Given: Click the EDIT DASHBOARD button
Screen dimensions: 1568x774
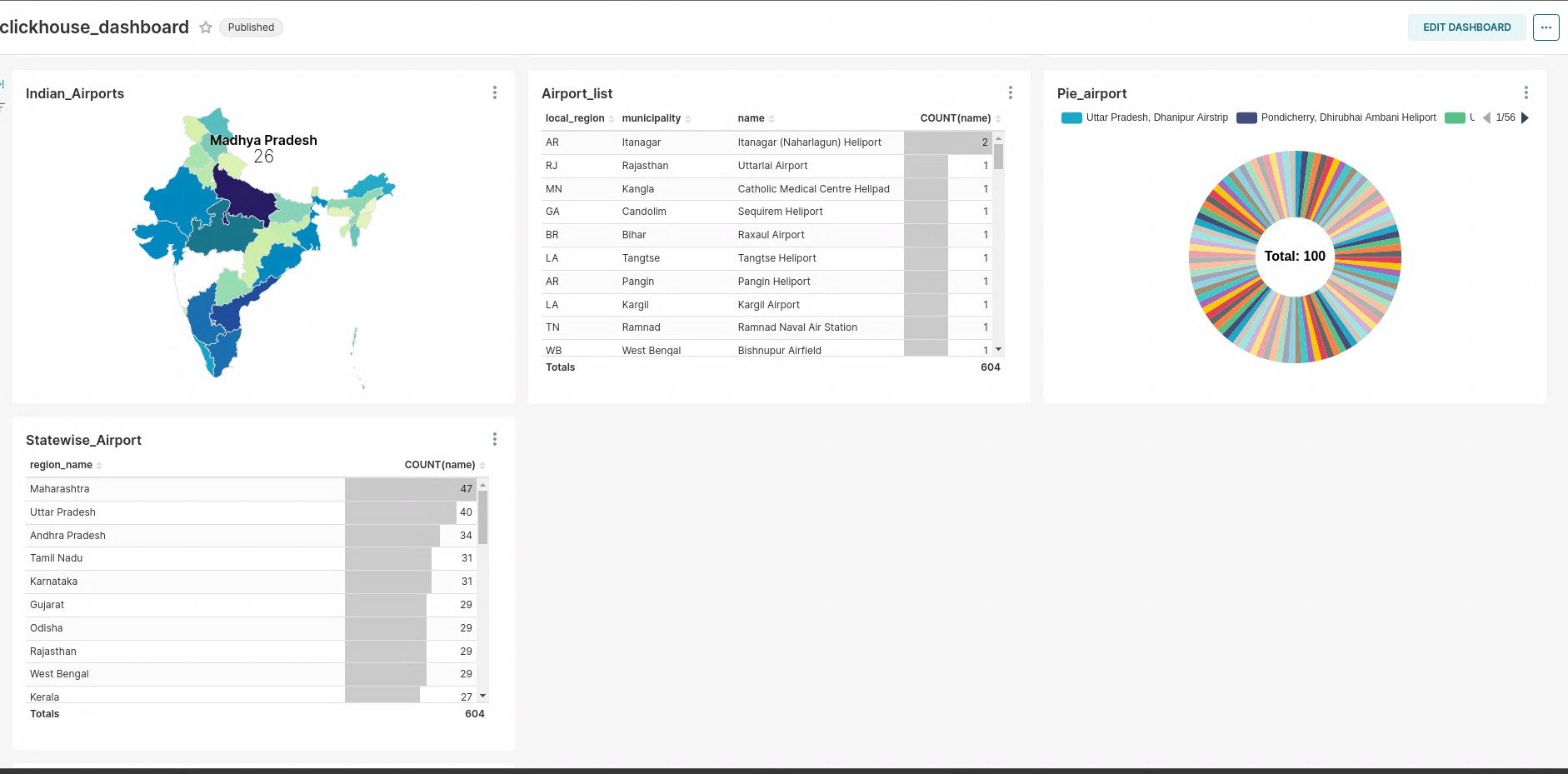Looking at the screenshot, I should [x=1466, y=27].
